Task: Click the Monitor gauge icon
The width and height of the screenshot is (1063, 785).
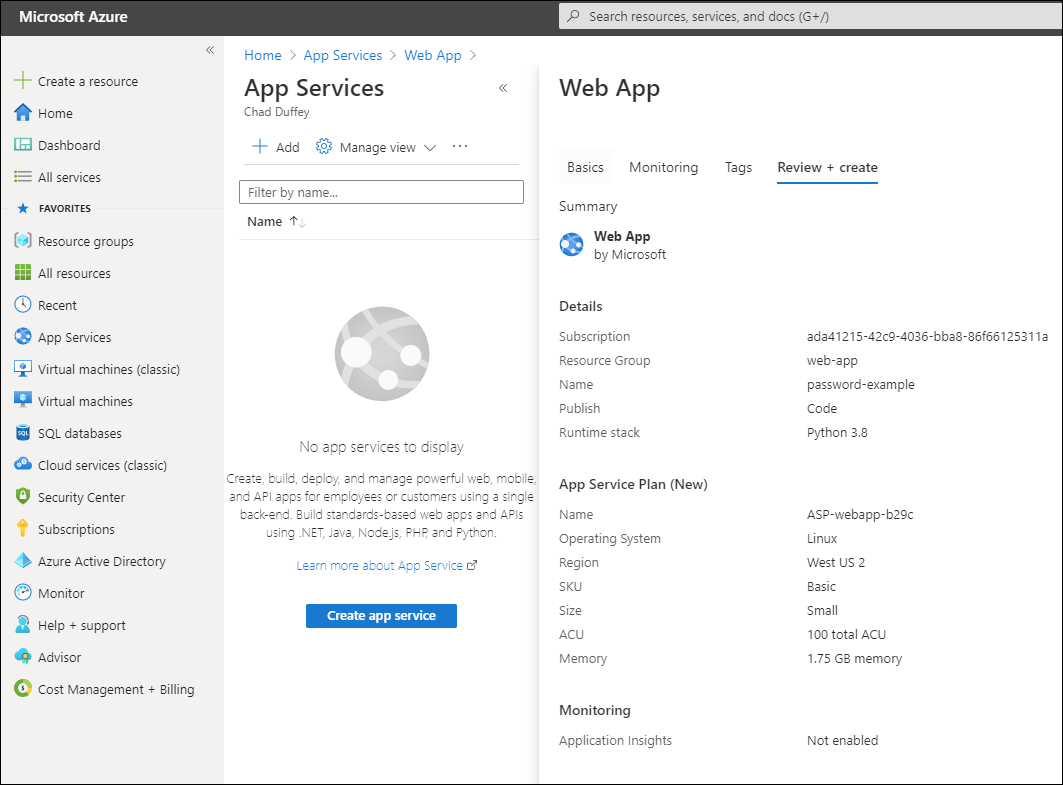Action: [22, 592]
